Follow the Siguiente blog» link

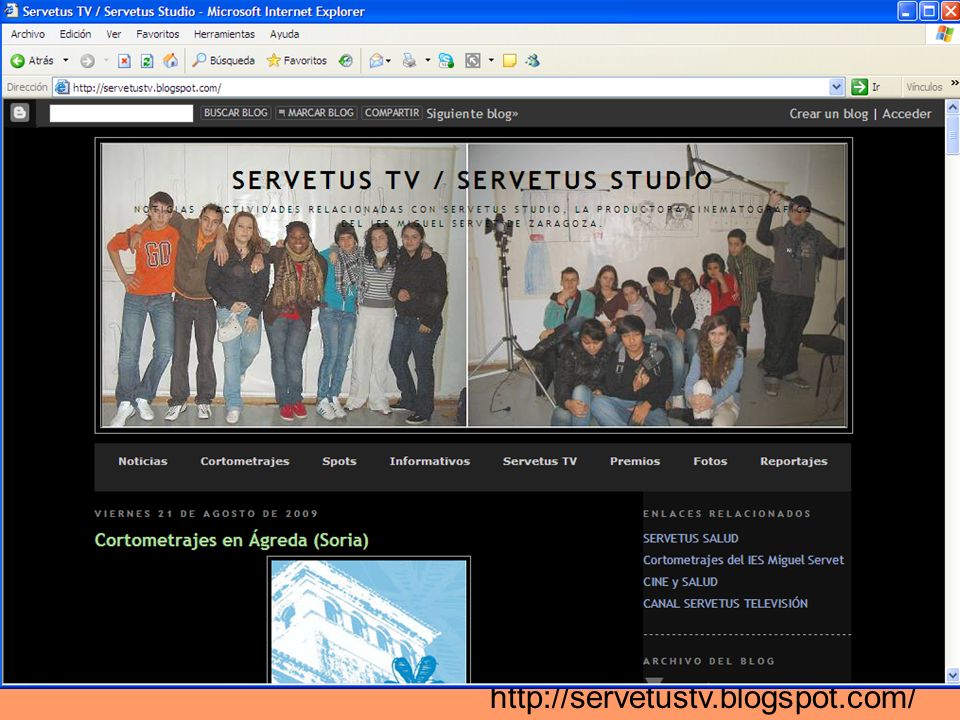[472, 114]
